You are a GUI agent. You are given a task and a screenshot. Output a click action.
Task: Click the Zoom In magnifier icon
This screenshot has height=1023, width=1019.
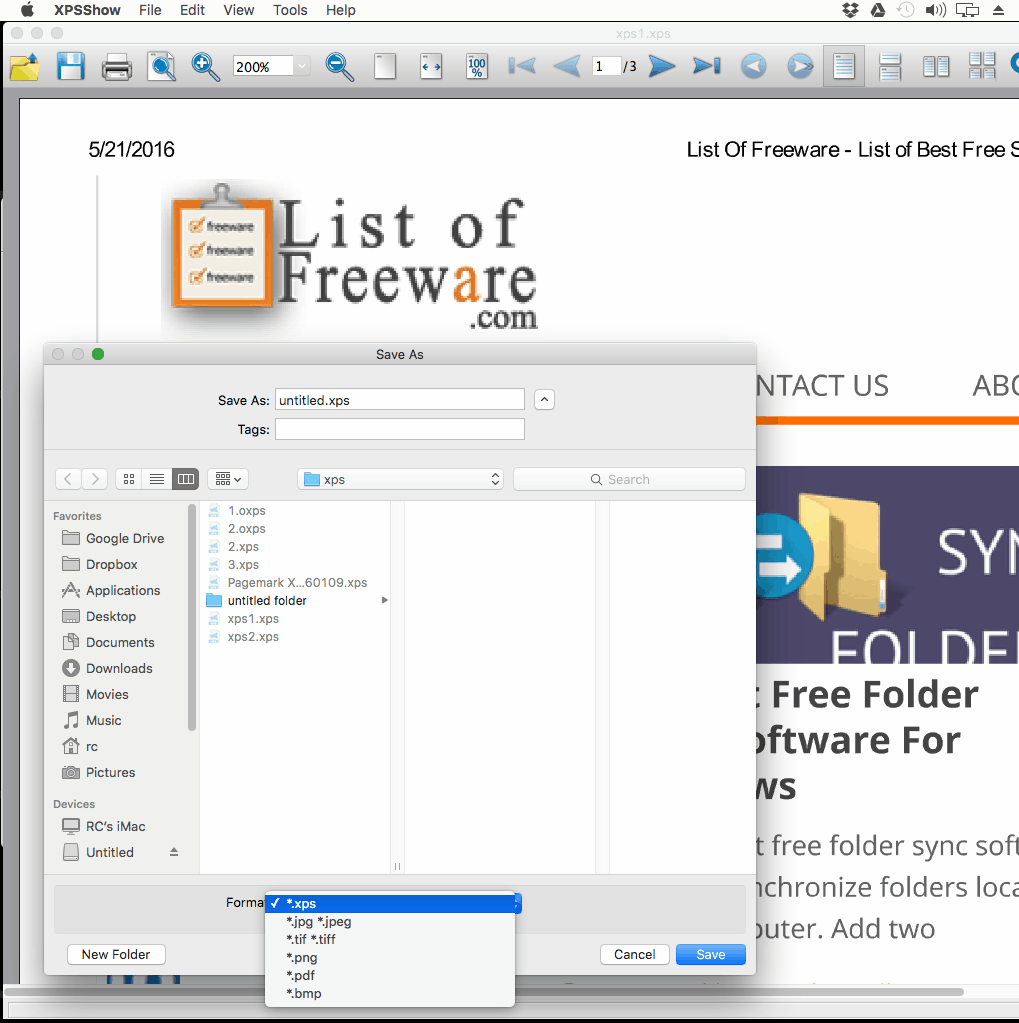tap(205, 67)
